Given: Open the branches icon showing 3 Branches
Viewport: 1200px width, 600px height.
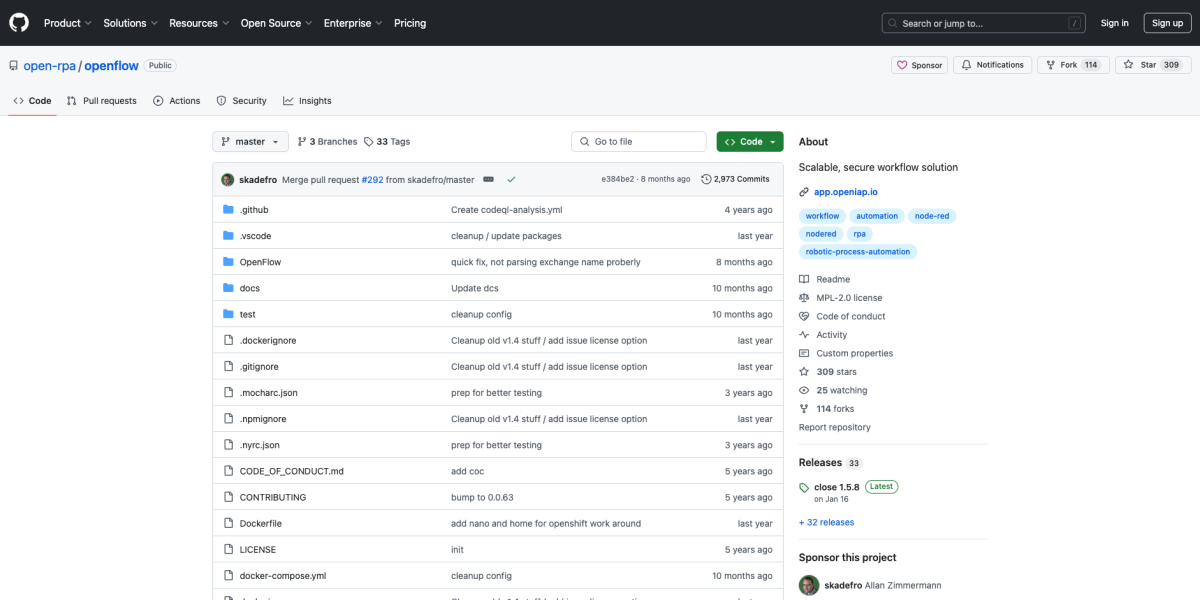Looking at the screenshot, I should tap(302, 142).
